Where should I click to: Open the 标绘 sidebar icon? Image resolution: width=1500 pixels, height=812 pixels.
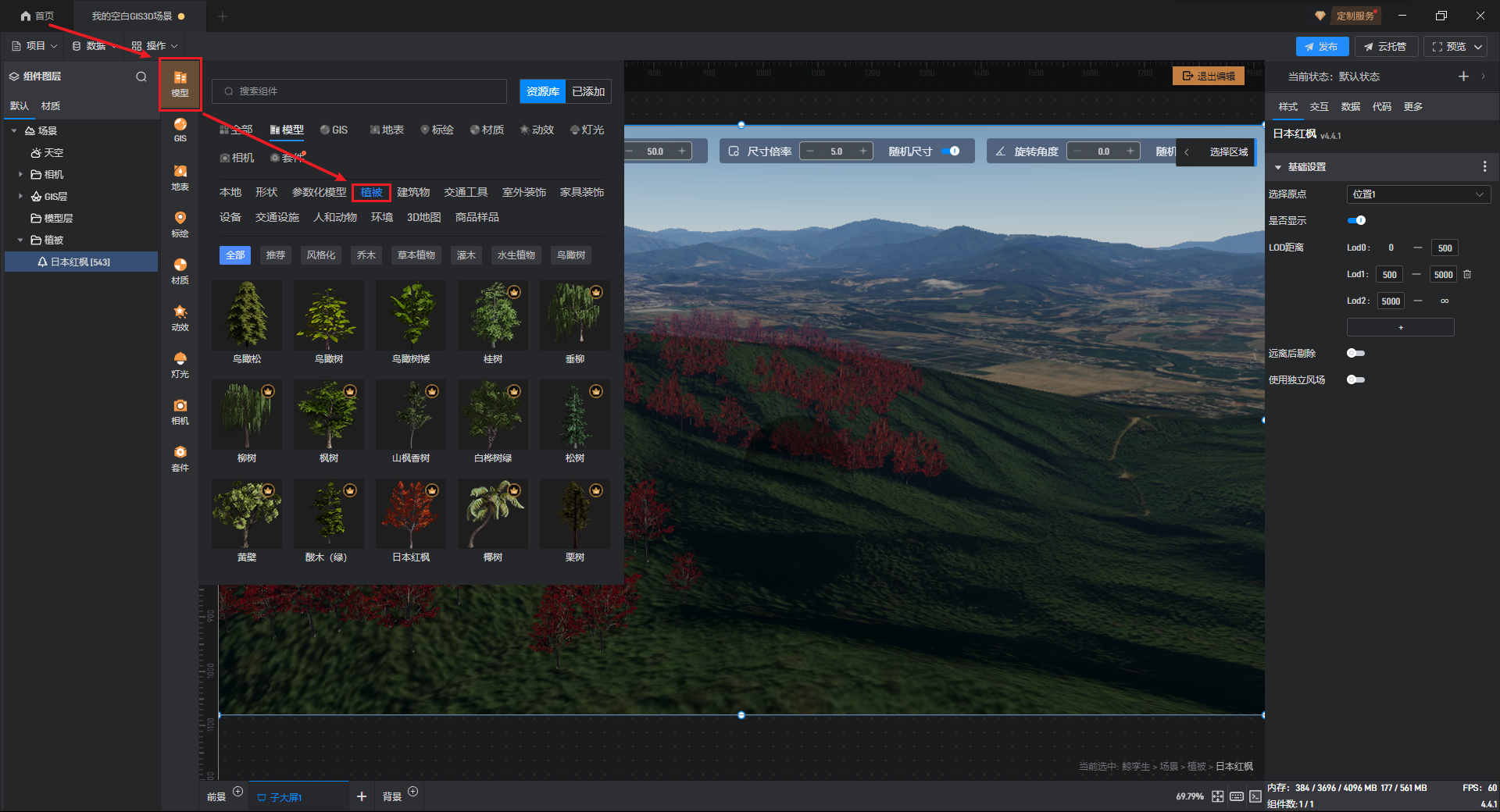click(x=180, y=224)
